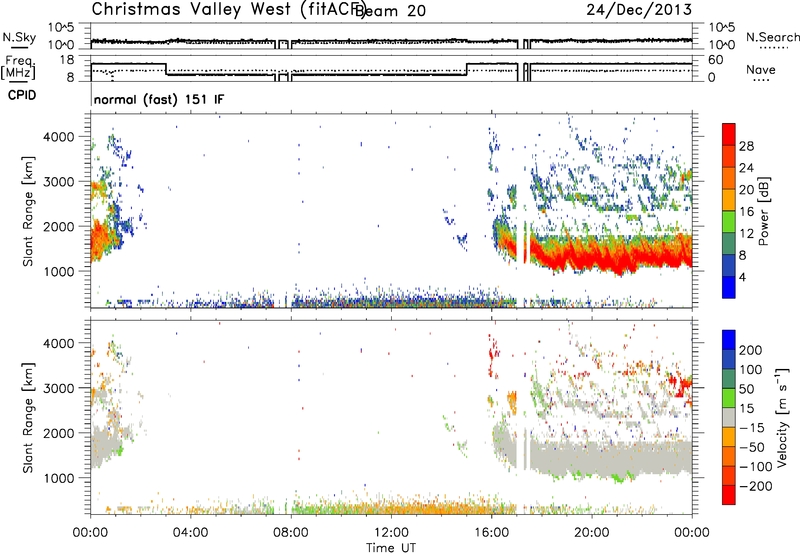This screenshot has height=554, width=800.
Task: Select the '-200' velocity colorbar label
Action: click(756, 486)
